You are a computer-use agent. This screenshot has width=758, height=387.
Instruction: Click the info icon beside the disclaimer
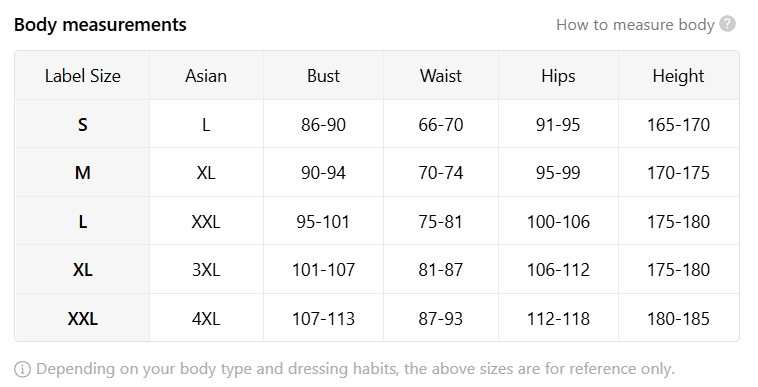click(22, 369)
